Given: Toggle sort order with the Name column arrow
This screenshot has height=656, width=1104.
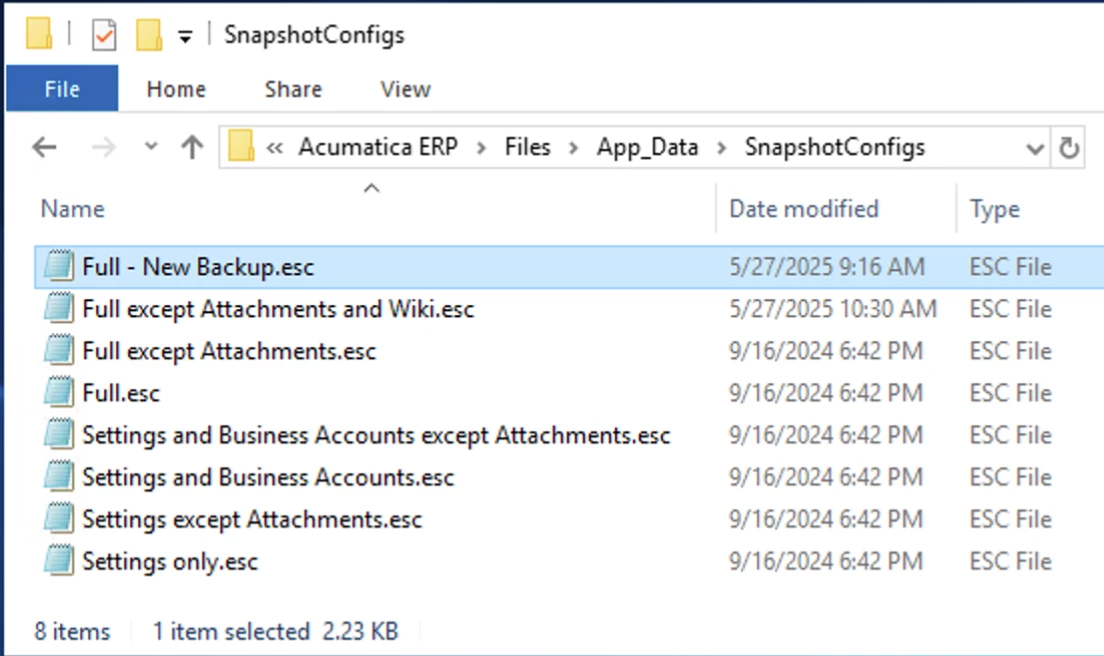Looking at the screenshot, I should (x=370, y=190).
